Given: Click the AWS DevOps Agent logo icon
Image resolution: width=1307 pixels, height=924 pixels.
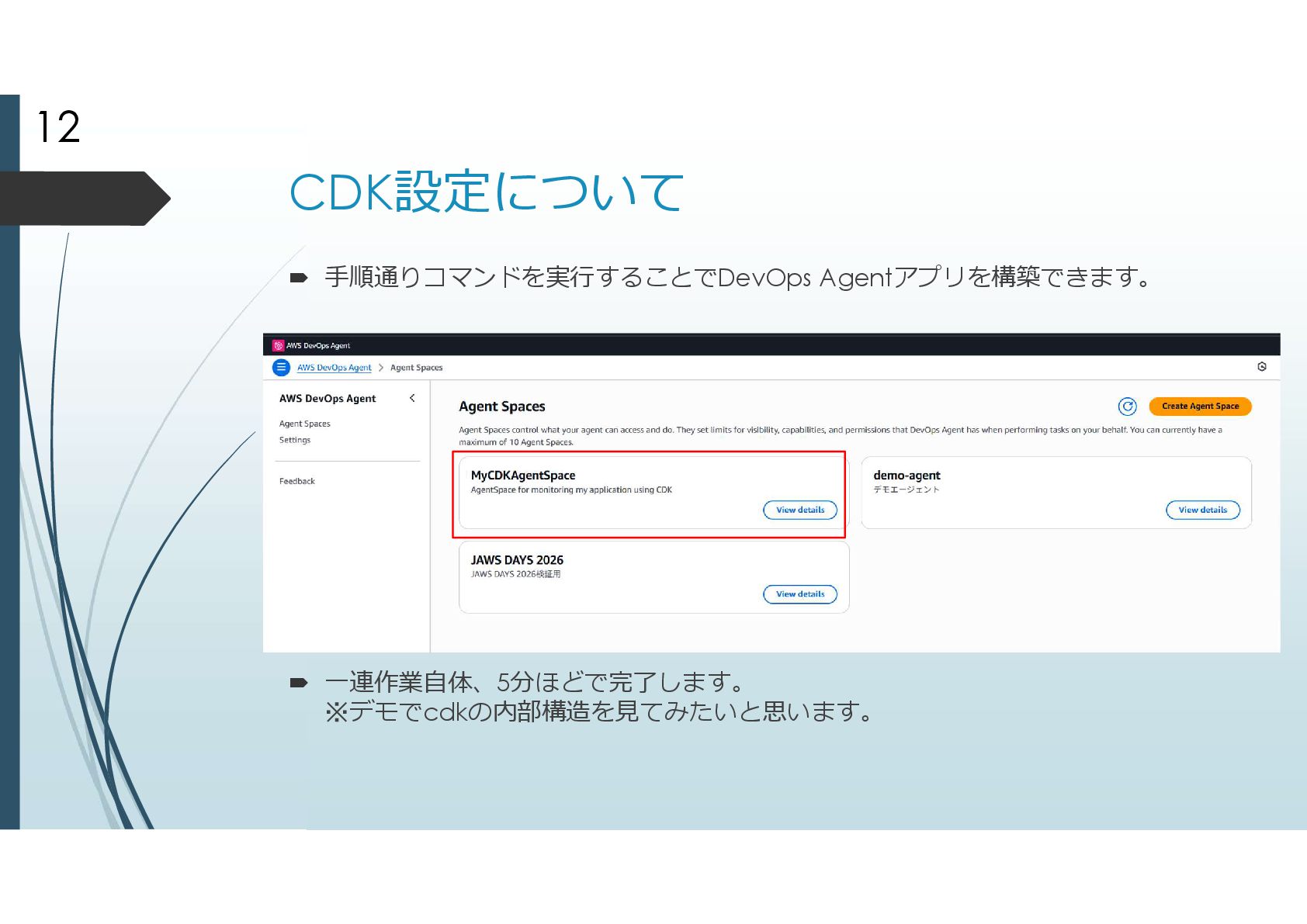Looking at the screenshot, I should (278, 346).
